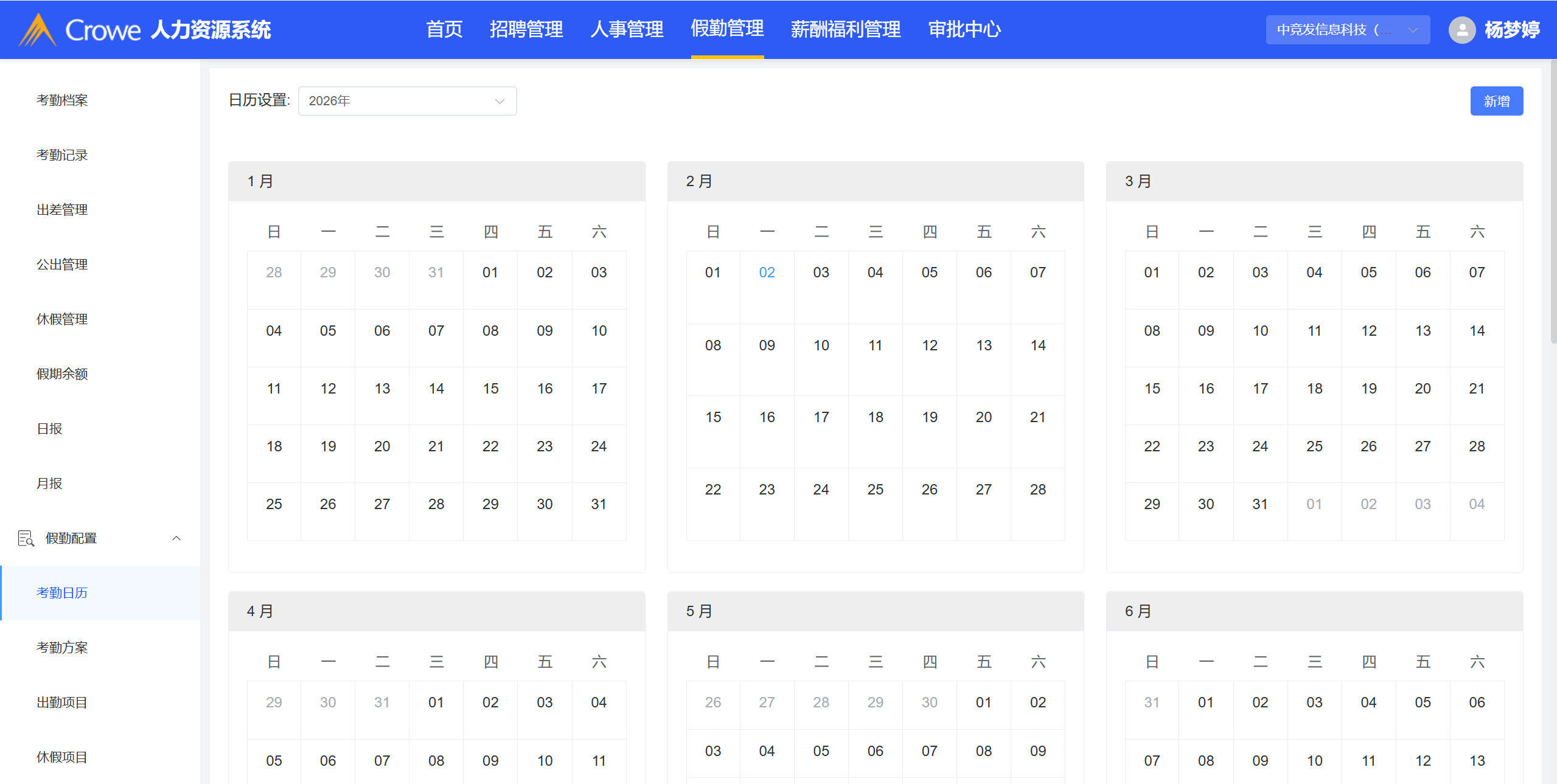Select 考勤档案 in the sidebar
This screenshot has height=784, width=1557.
coord(62,100)
